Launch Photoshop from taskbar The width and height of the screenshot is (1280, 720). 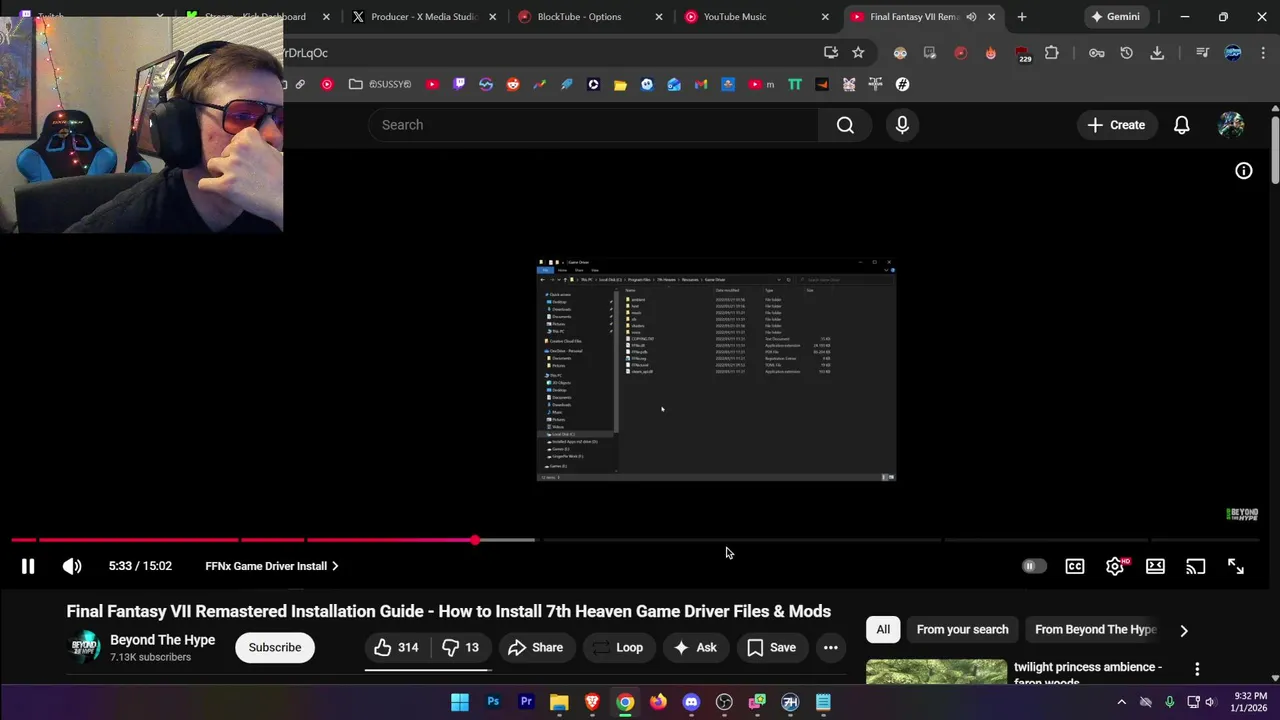pos(493,702)
